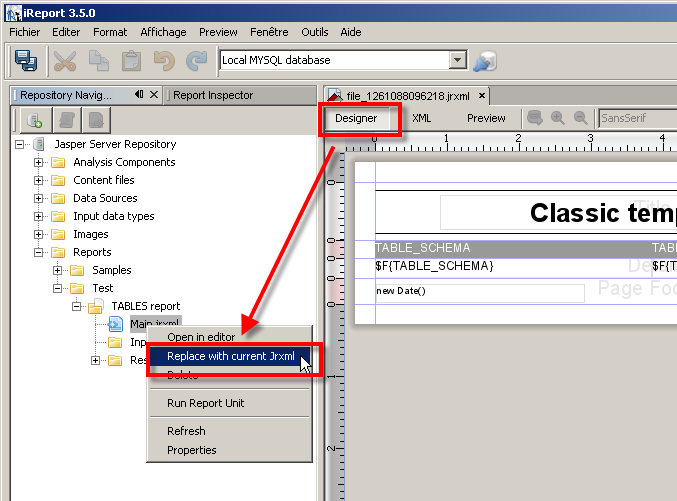Open the Affichage menu
The height and width of the screenshot is (501, 677).
(163, 32)
